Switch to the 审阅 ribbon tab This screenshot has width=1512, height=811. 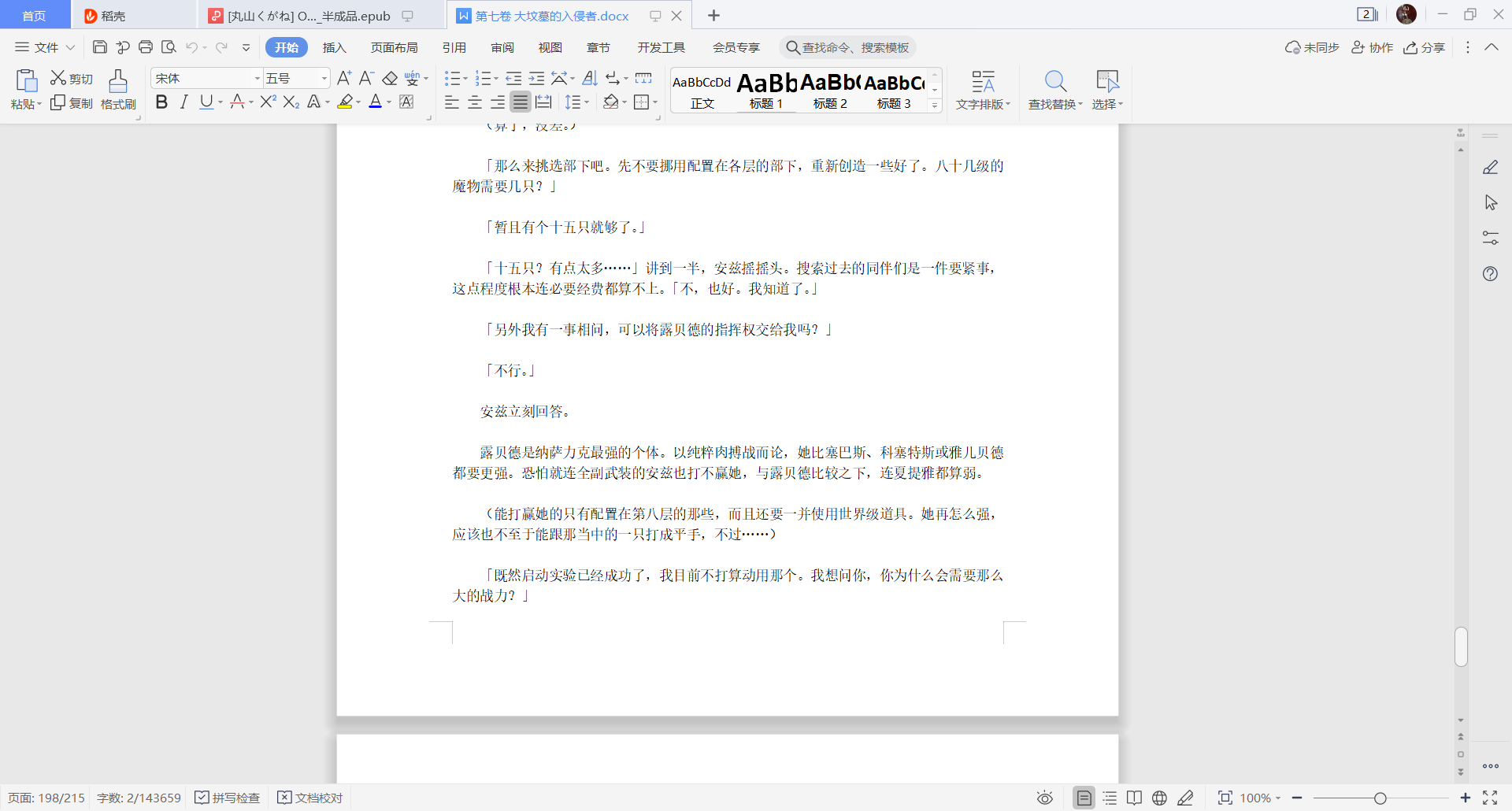click(x=502, y=47)
